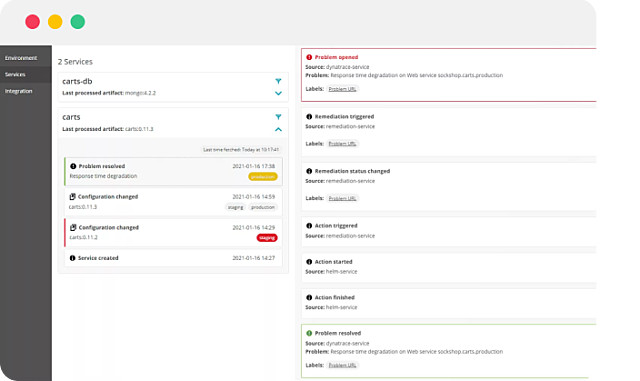
Task: Filter by the carts-db service
Action: click(x=278, y=81)
